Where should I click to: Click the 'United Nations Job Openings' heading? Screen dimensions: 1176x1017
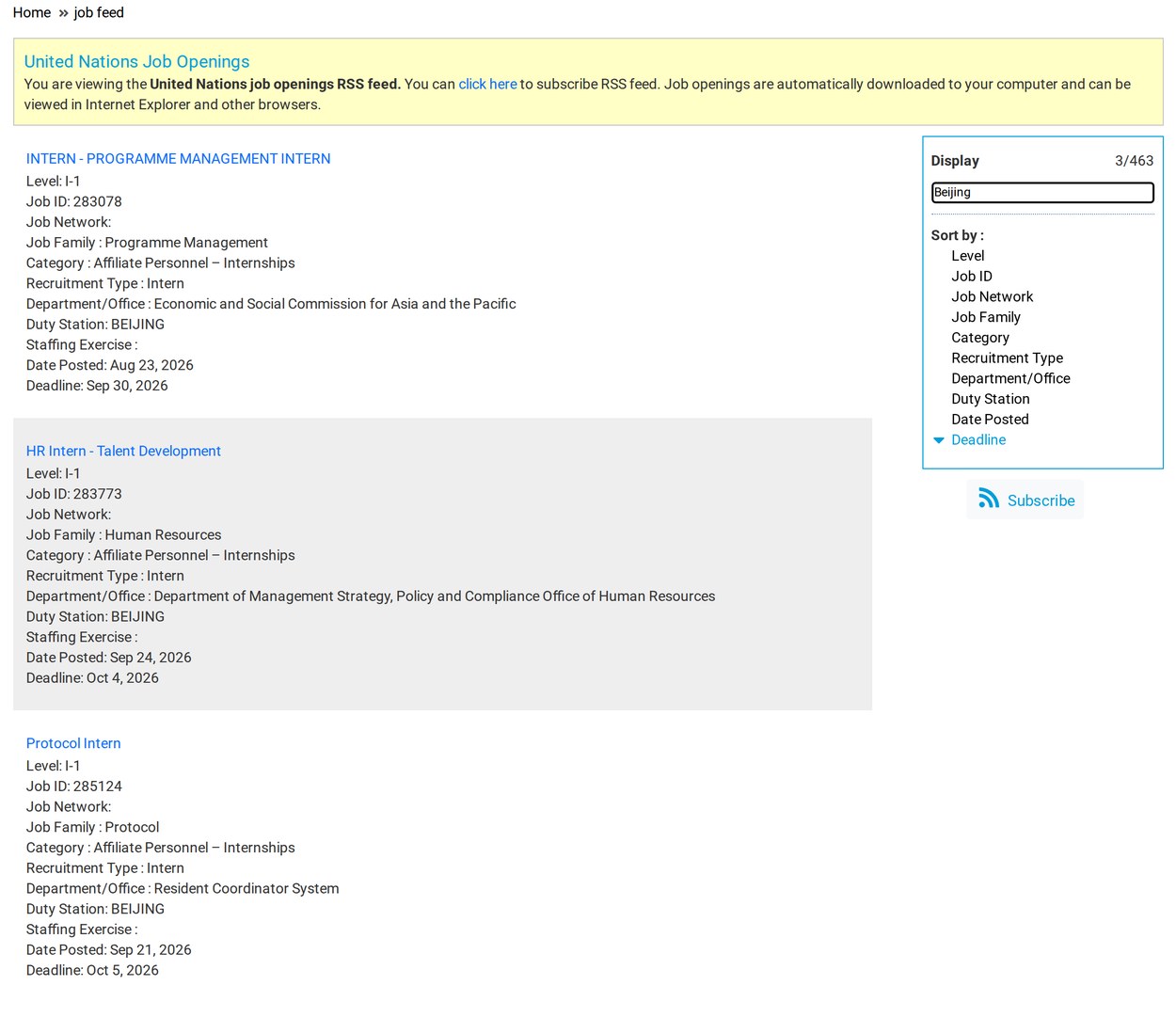click(136, 61)
